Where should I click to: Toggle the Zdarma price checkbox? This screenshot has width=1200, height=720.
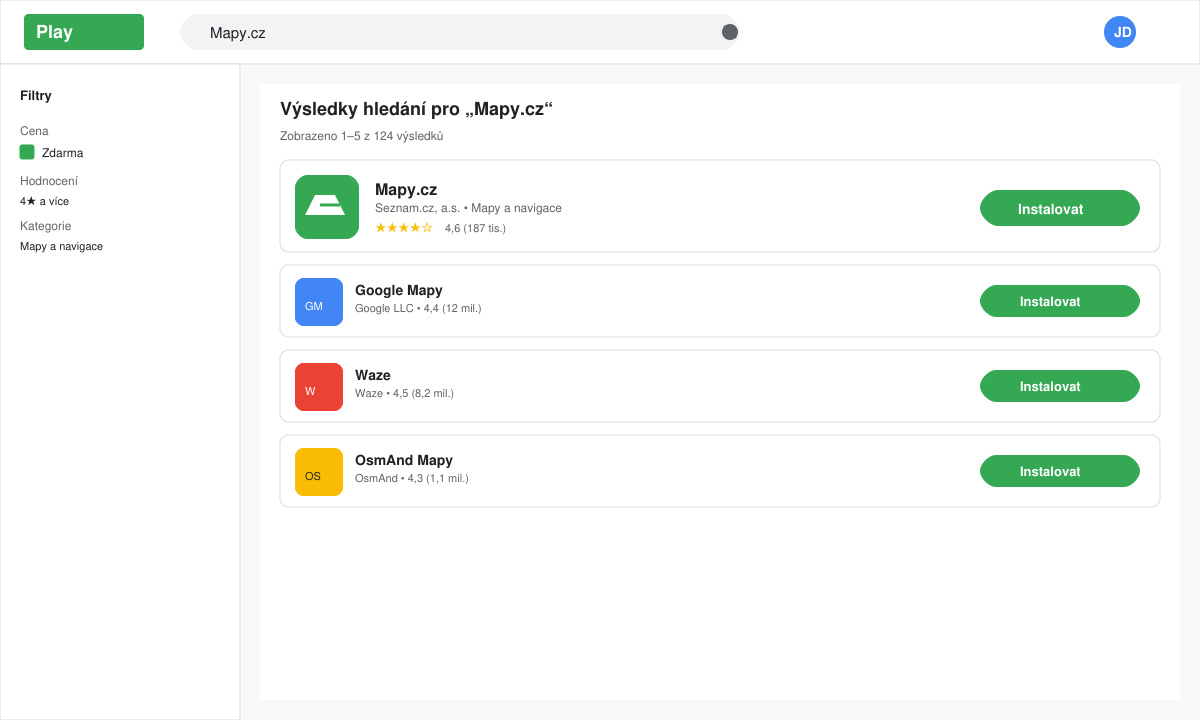[27, 152]
